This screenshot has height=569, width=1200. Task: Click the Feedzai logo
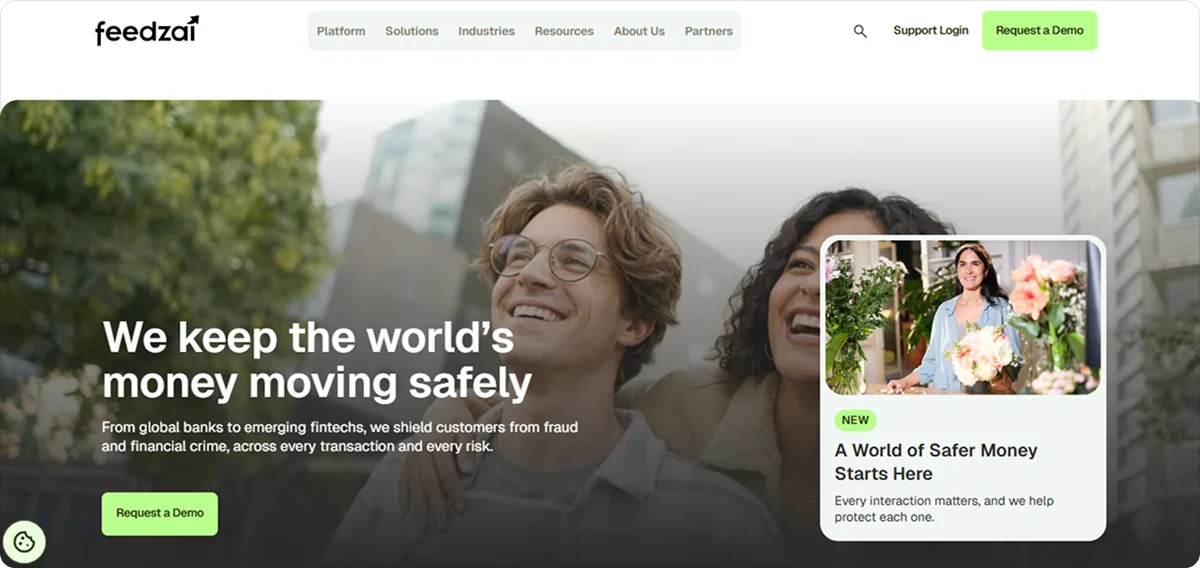click(147, 30)
